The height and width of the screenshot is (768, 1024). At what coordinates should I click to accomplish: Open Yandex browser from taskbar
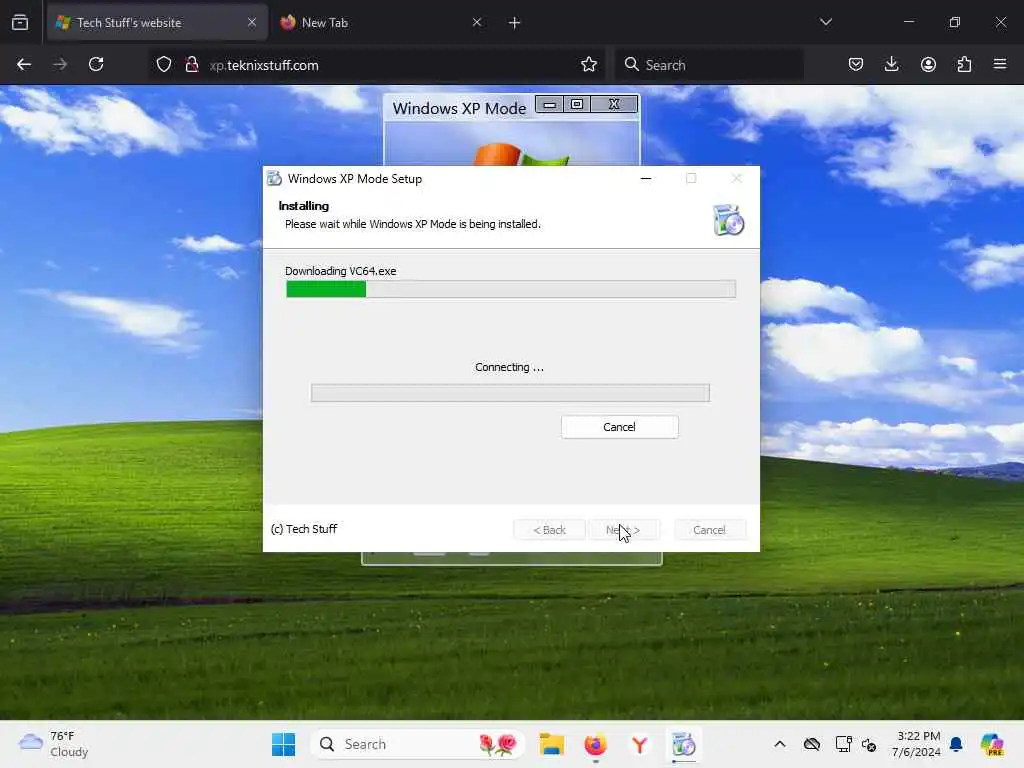pos(640,744)
